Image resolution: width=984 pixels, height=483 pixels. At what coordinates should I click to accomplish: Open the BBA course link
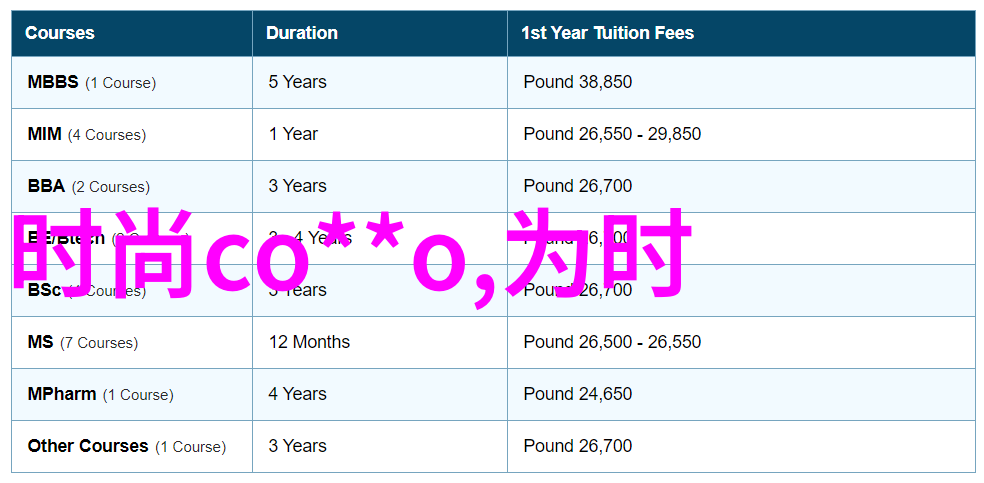tap(46, 186)
